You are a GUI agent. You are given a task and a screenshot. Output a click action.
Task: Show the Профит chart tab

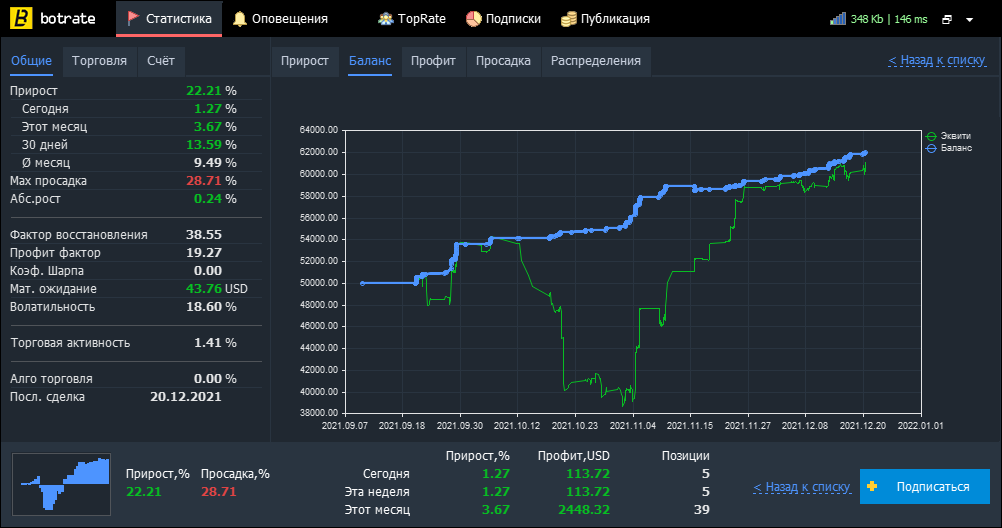(x=433, y=61)
